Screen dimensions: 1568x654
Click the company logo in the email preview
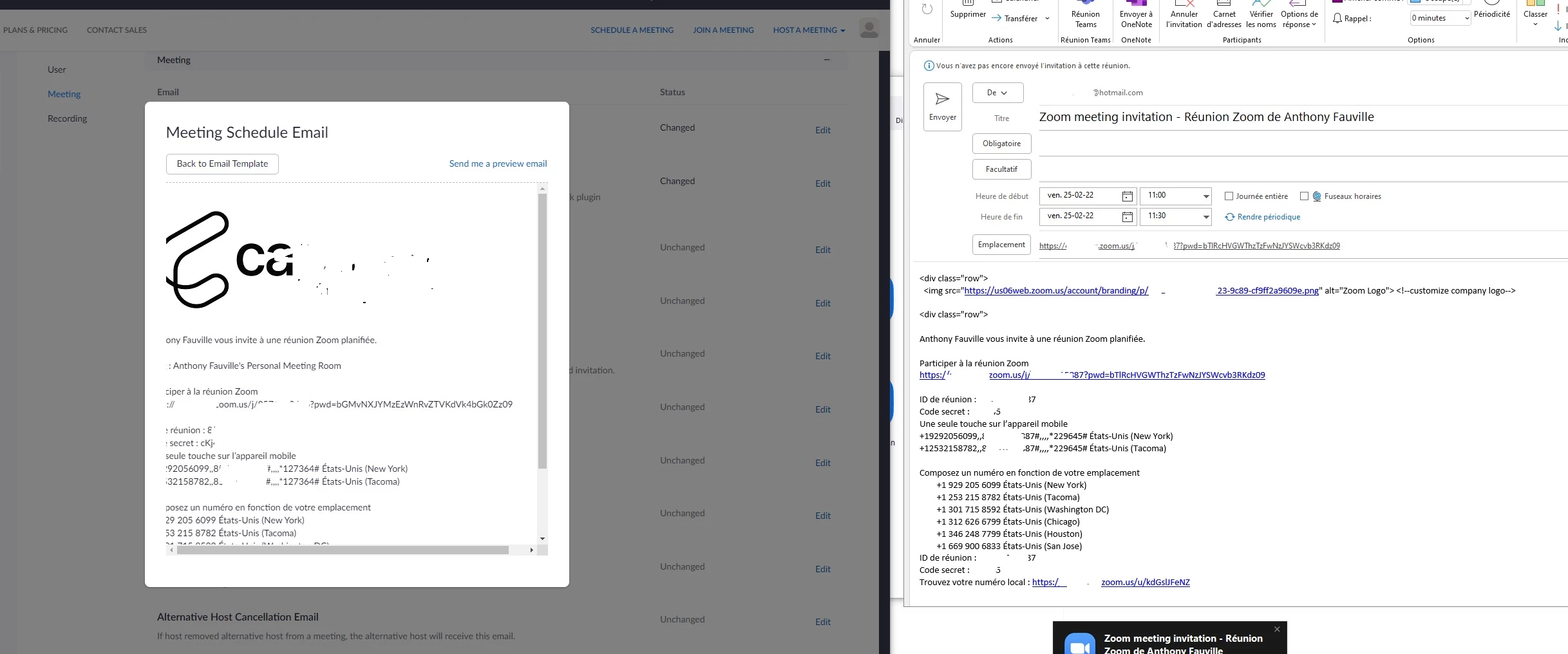(299, 260)
